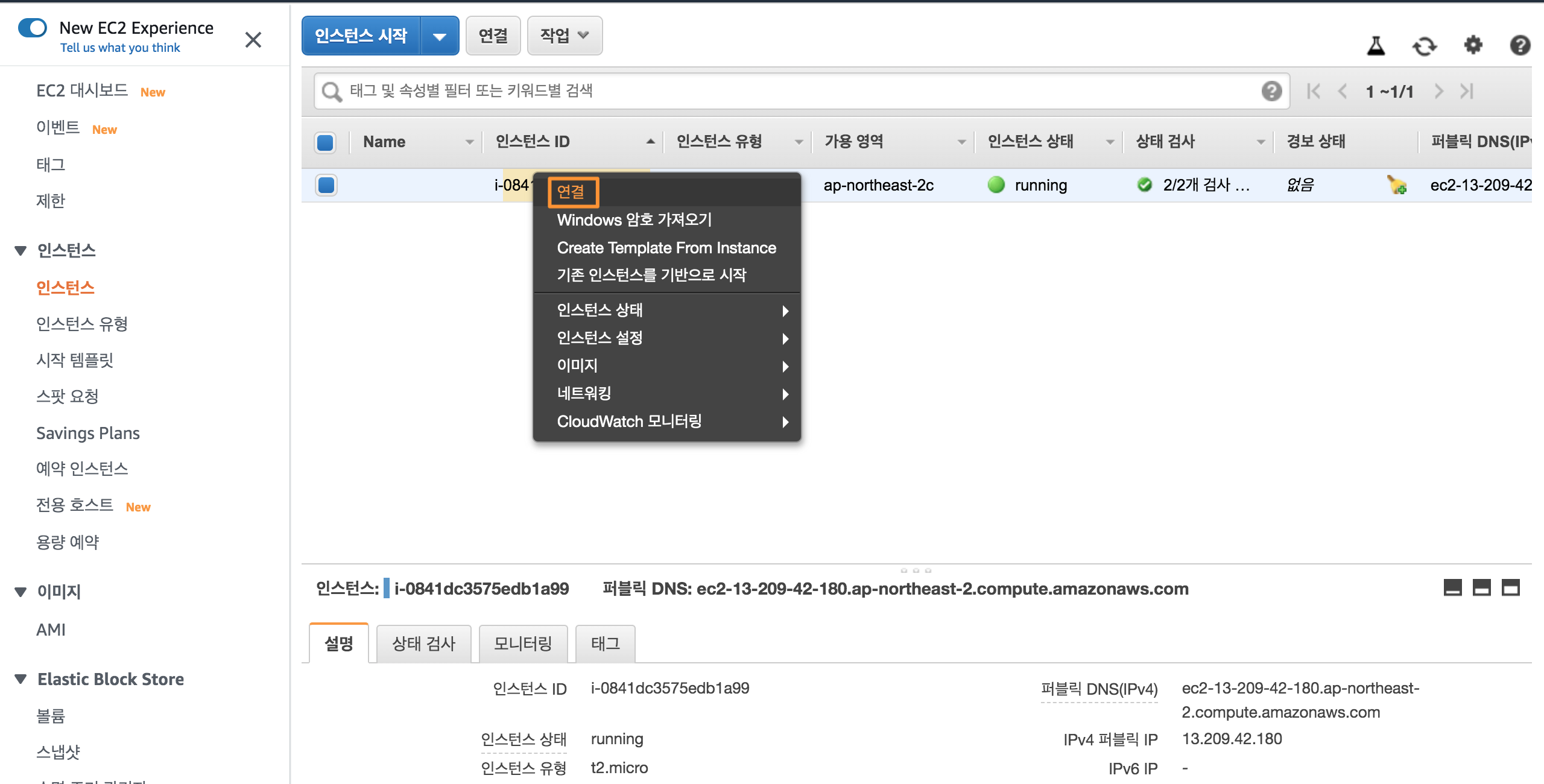Go to the previous page of results

1343,92
